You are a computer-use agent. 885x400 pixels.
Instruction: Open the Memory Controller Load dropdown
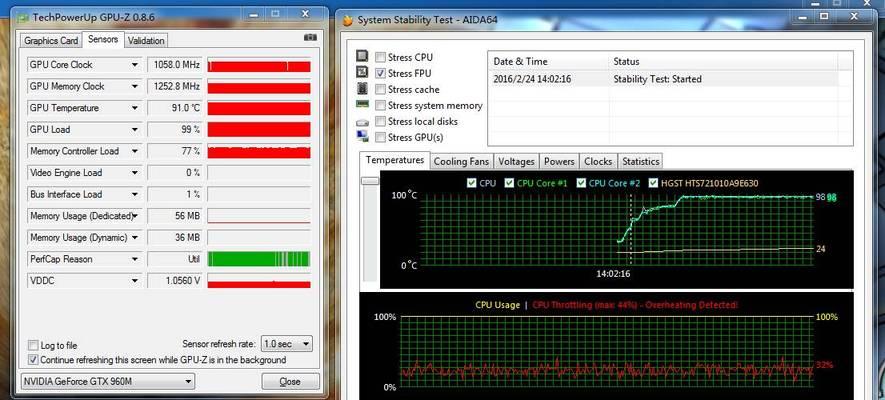(x=134, y=151)
